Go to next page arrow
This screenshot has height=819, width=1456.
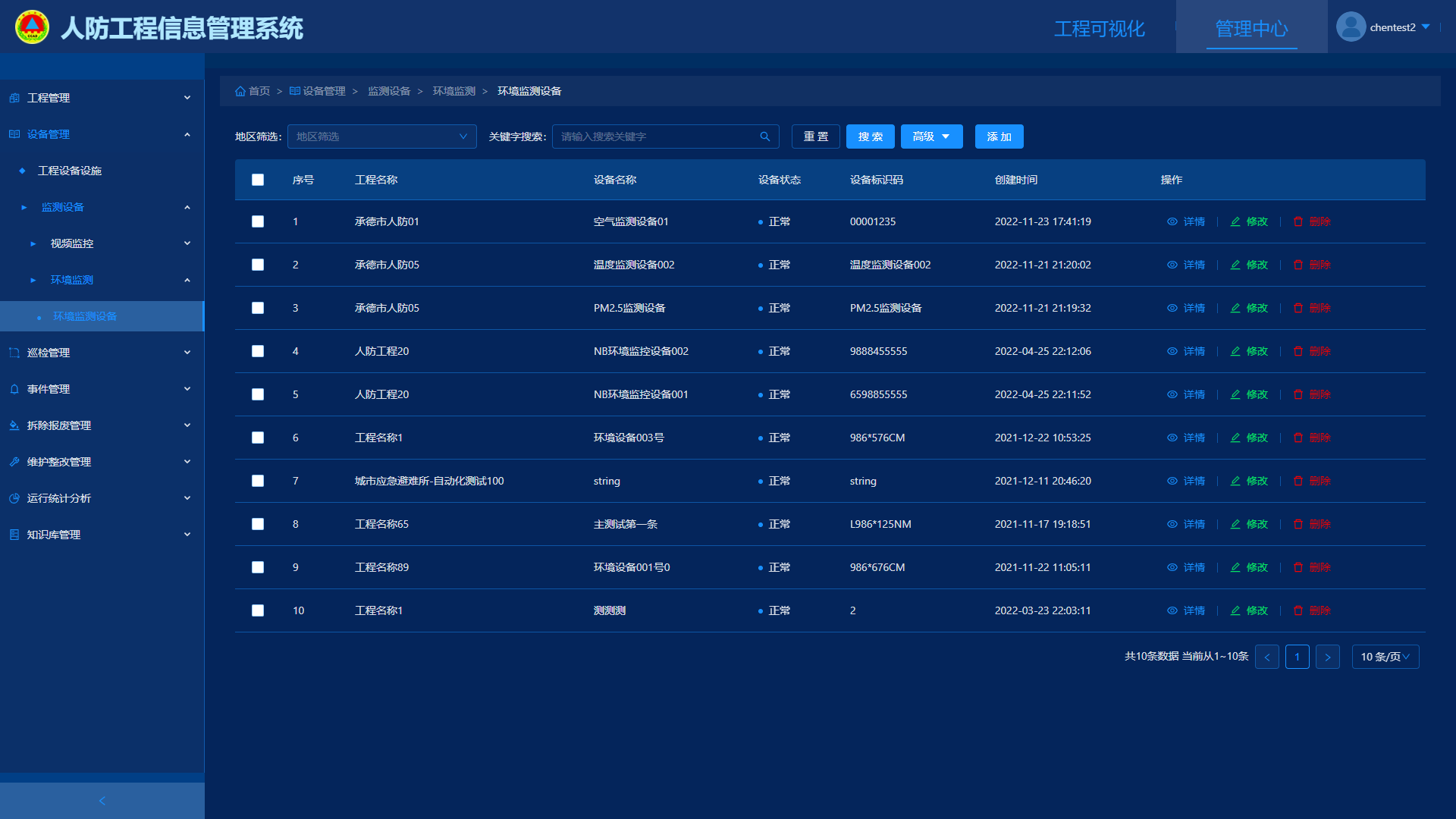(1327, 657)
